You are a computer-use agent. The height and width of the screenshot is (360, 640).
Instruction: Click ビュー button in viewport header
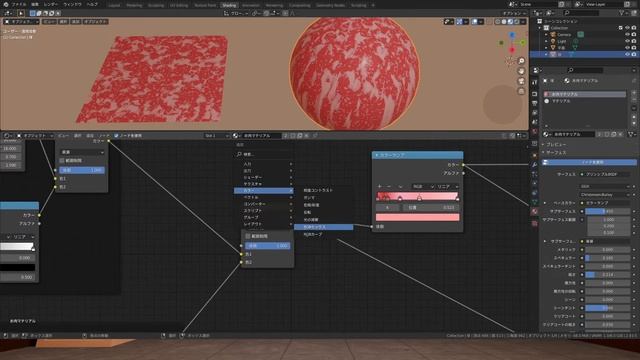49,21
